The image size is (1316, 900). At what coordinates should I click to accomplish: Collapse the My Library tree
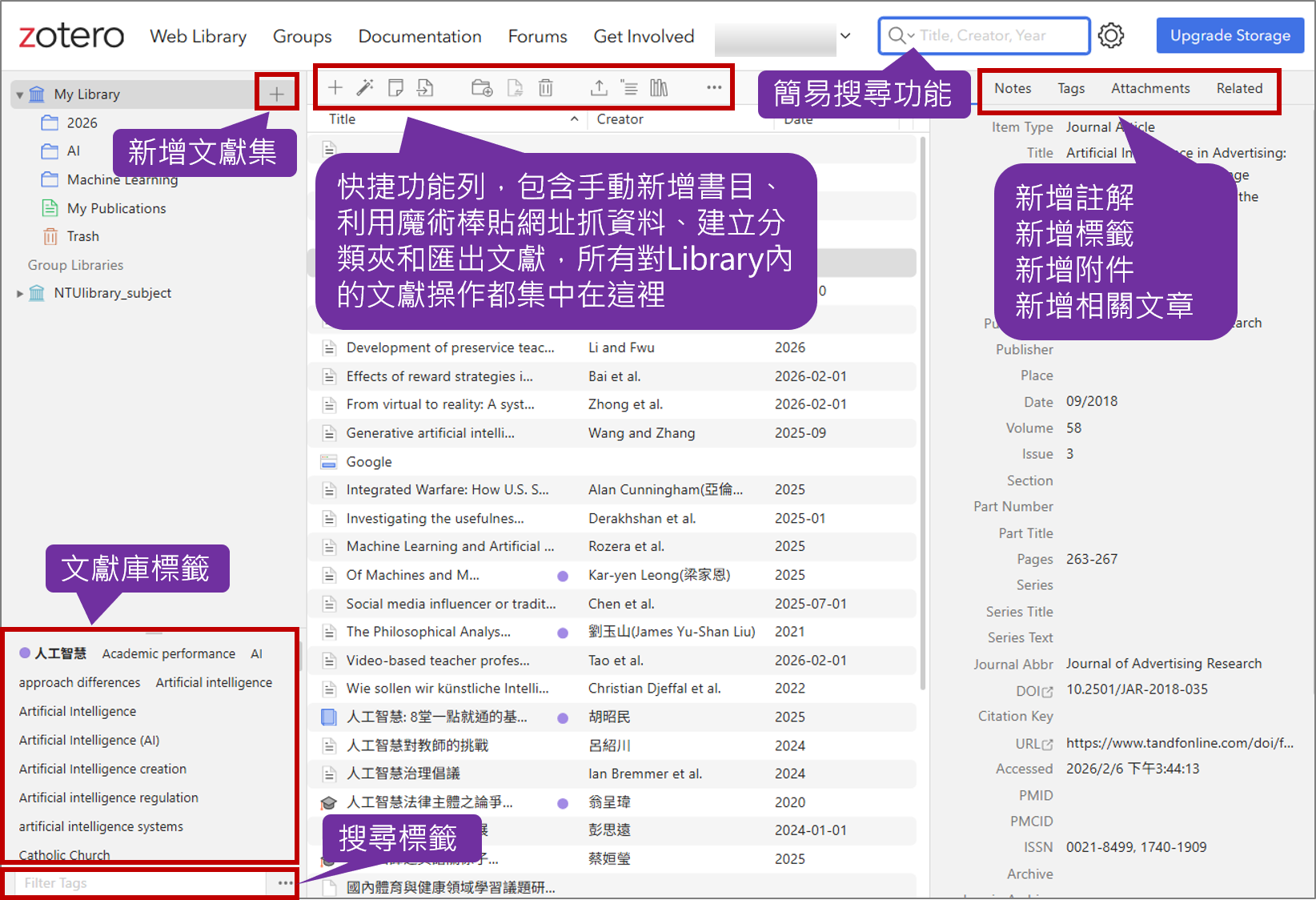pyautogui.click(x=20, y=94)
